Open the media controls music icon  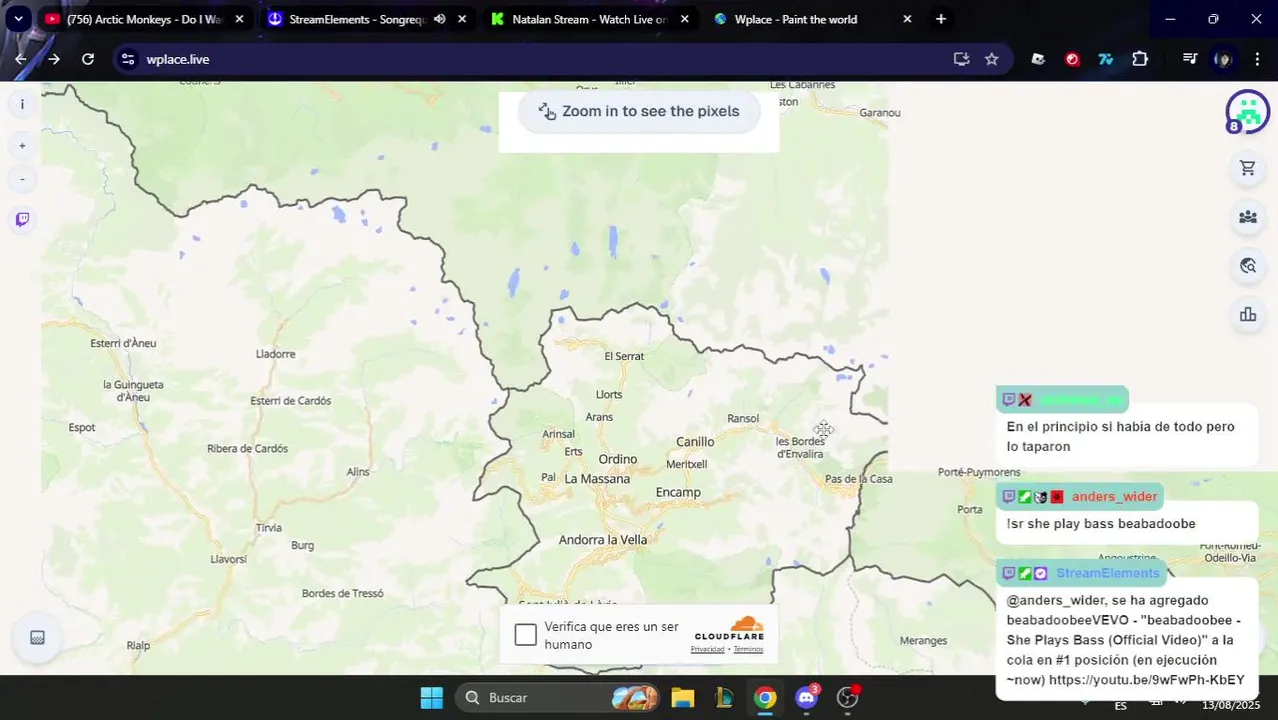[x=1190, y=59]
